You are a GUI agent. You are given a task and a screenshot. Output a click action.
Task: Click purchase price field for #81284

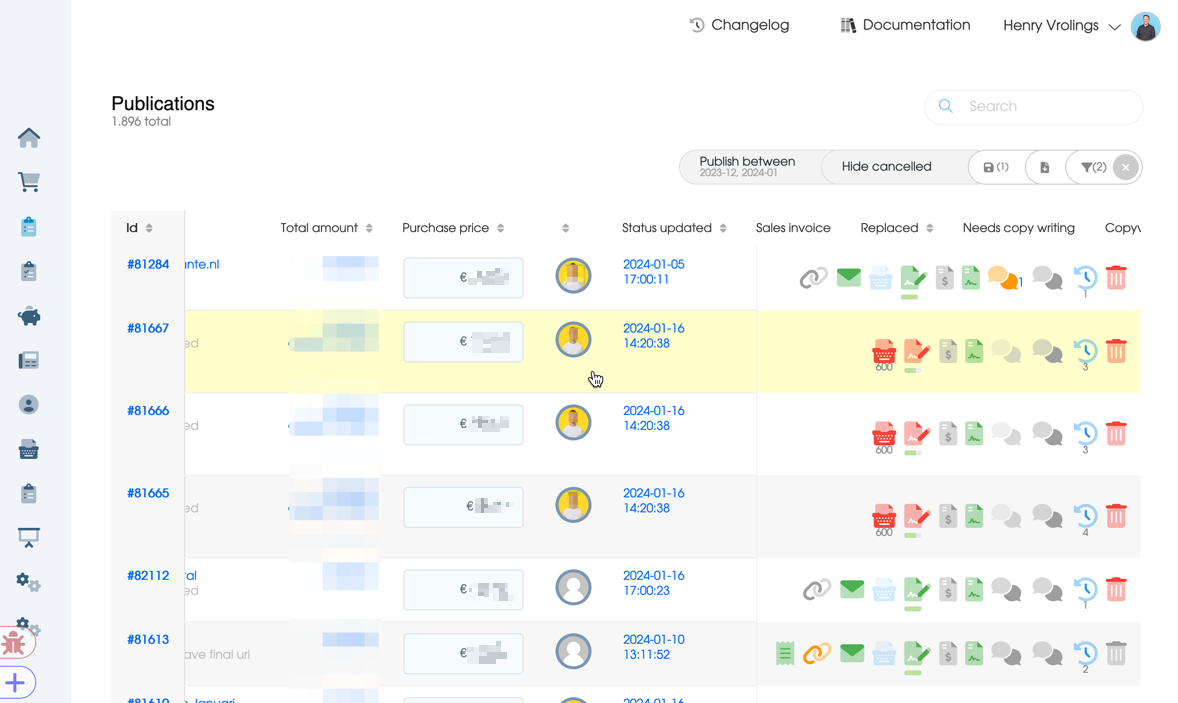464,278
